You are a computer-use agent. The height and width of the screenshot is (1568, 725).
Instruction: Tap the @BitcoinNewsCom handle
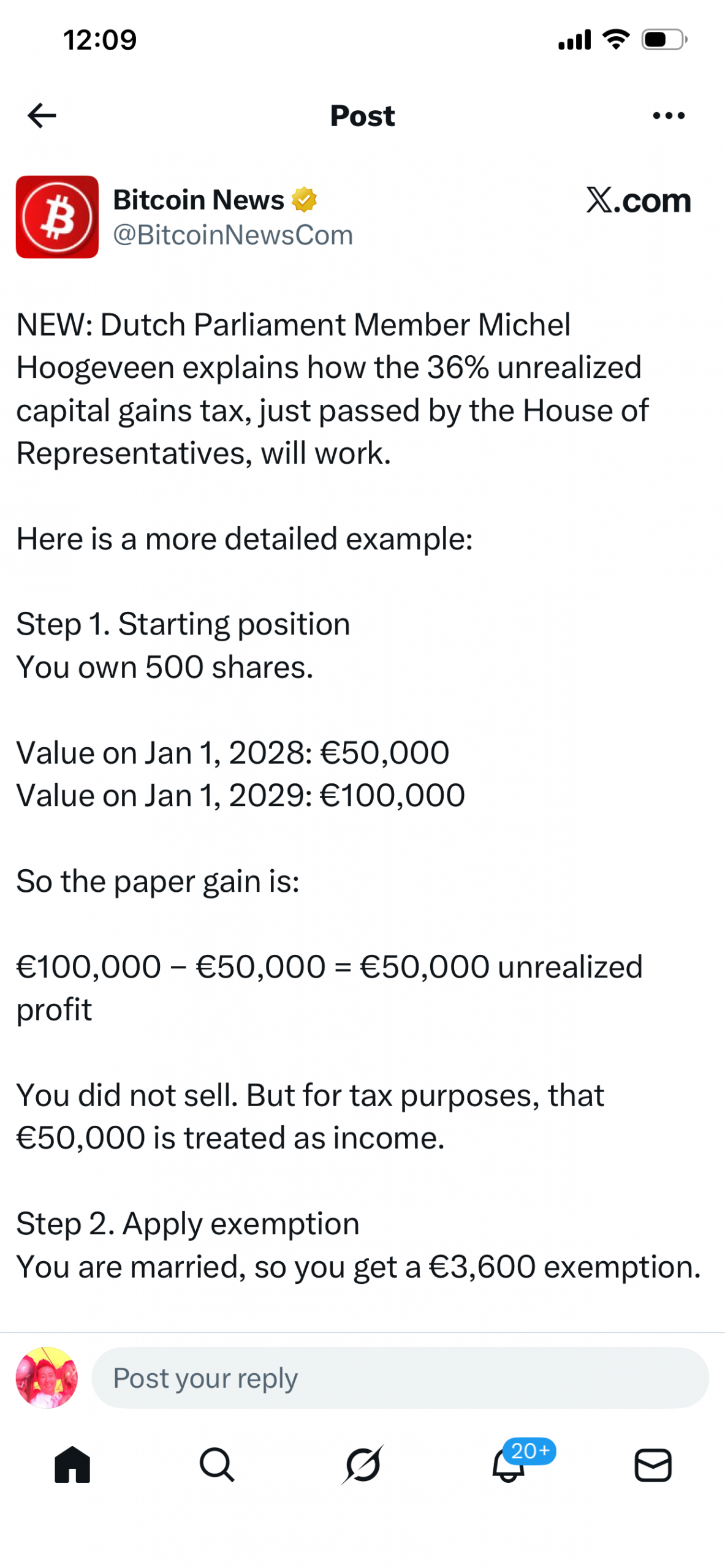[233, 235]
